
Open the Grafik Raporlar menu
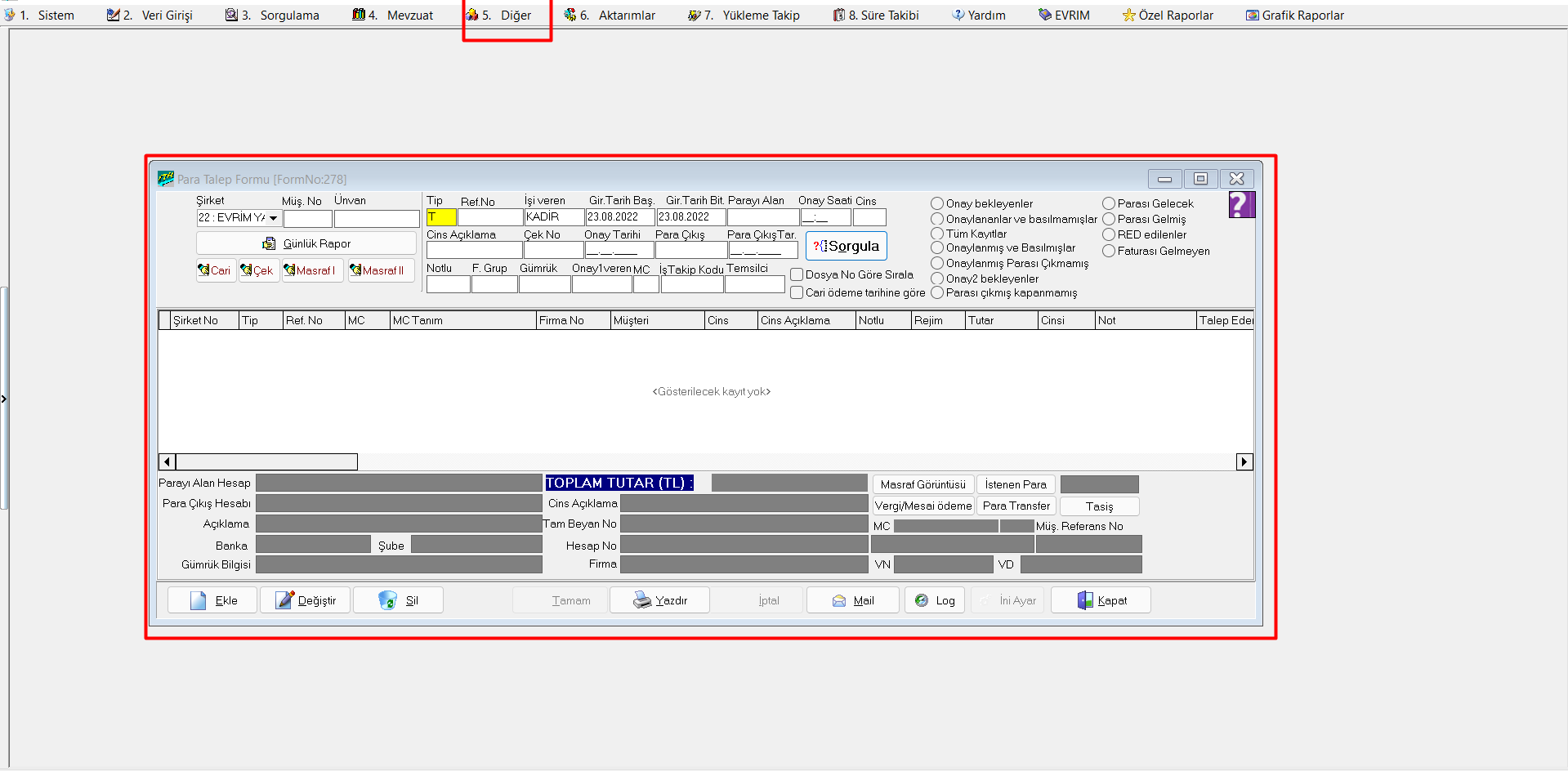[1294, 15]
